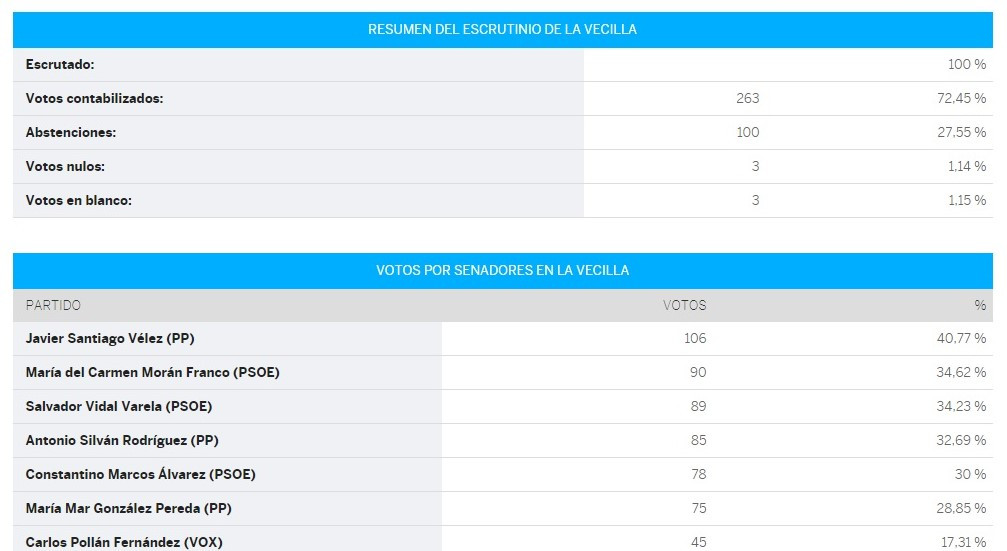Select the Votos contabilizados row label
Image resolution: width=1007 pixels, height=551 pixels.
pos(94,98)
